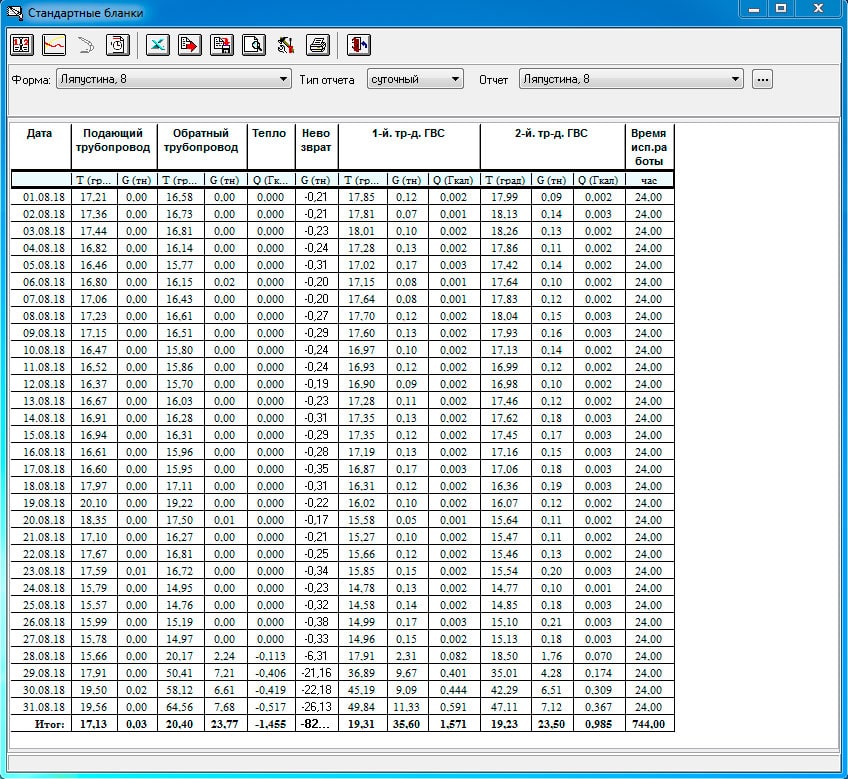The height and width of the screenshot is (779, 848).
Task: Open print preview with magnifier icon
Action: [x=254, y=44]
